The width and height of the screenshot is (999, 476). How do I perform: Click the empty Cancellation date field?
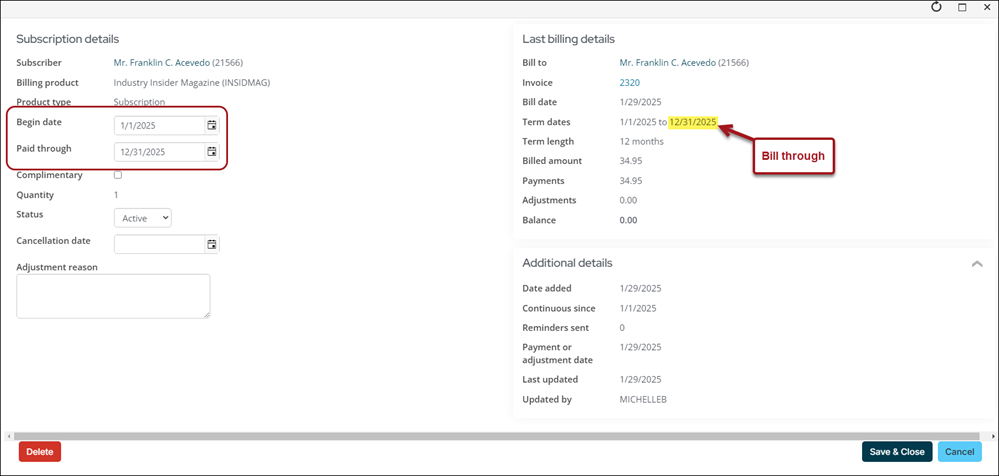pyautogui.click(x=158, y=244)
